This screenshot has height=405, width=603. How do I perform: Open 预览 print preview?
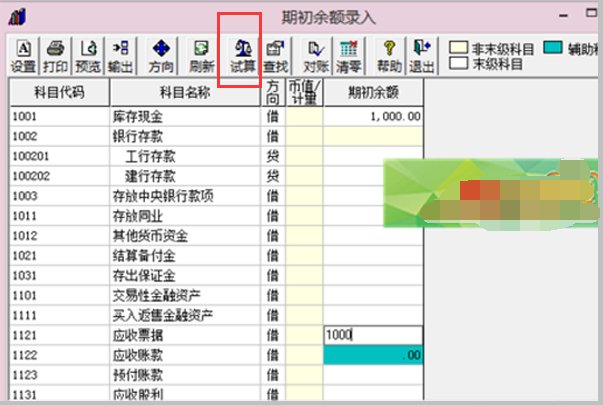tap(88, 56)
